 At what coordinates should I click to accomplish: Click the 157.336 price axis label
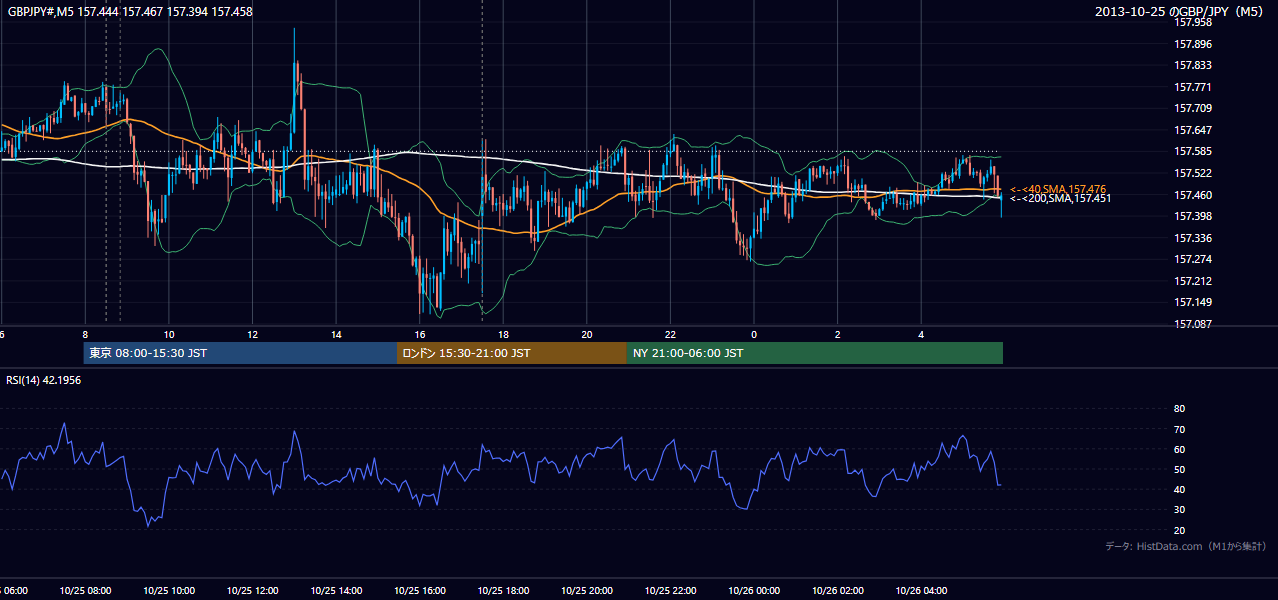tap(1192, 238)
